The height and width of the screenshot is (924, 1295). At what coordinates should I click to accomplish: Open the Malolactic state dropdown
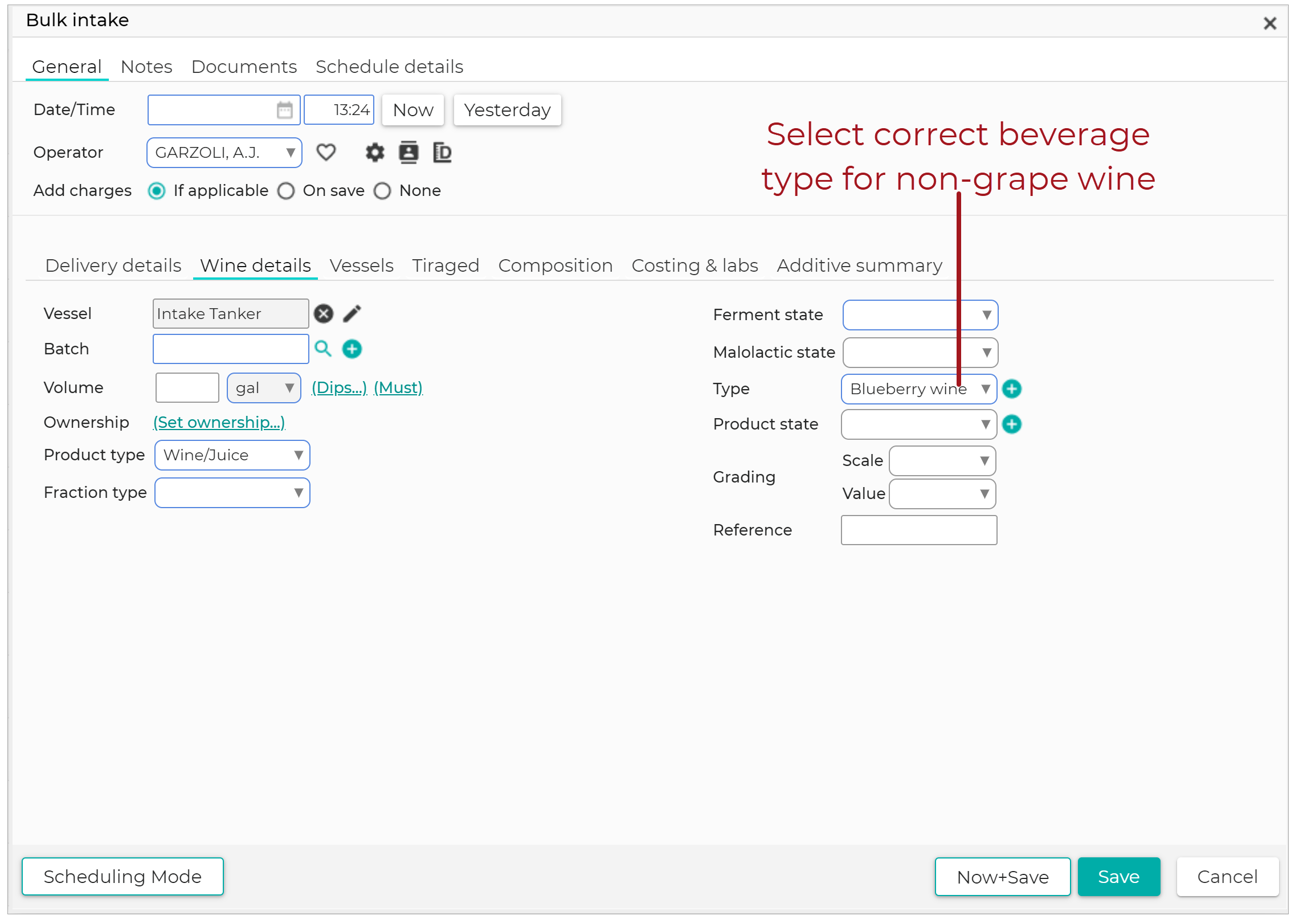pos(921,353)
